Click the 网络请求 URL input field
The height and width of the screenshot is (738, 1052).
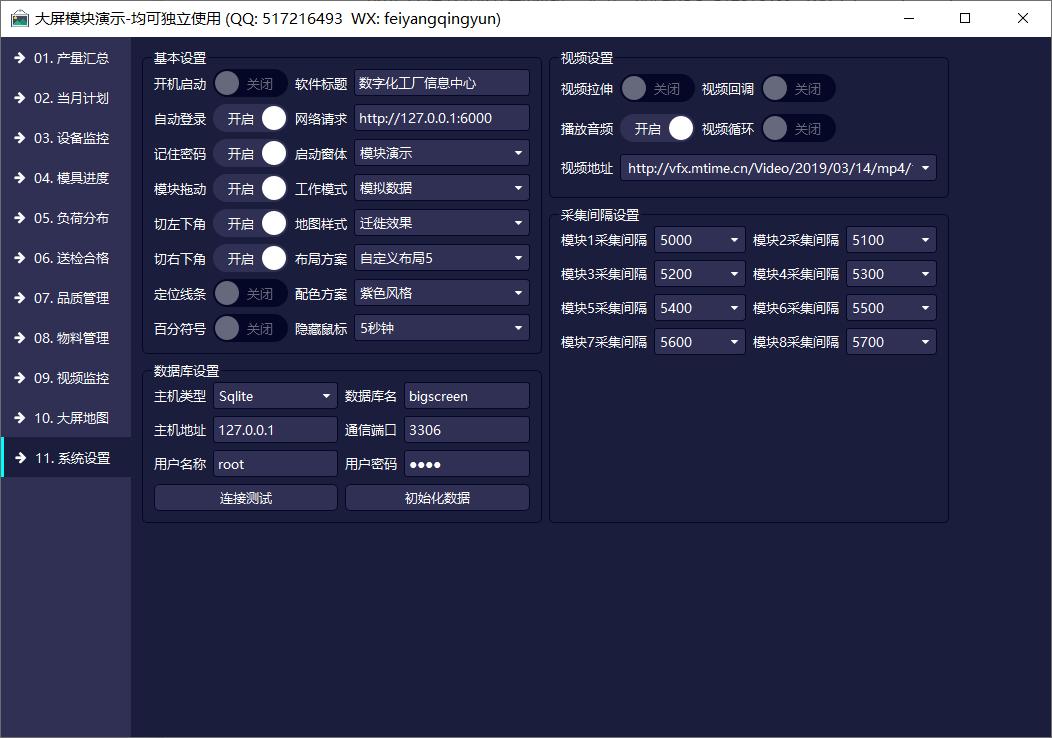pyautogui.click(x=441, y=118)
